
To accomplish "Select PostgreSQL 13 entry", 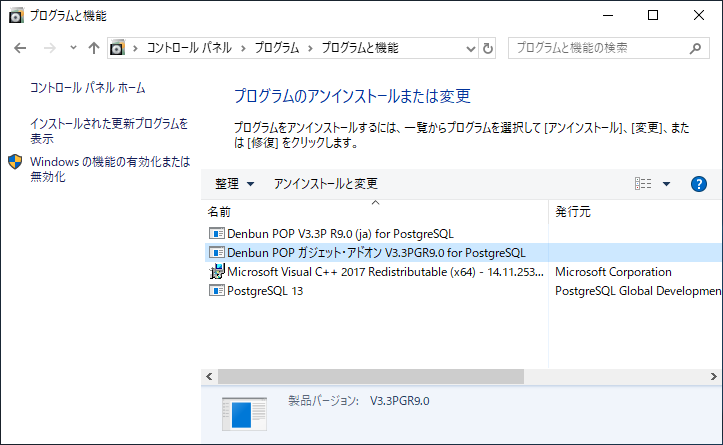I will 265,291.
